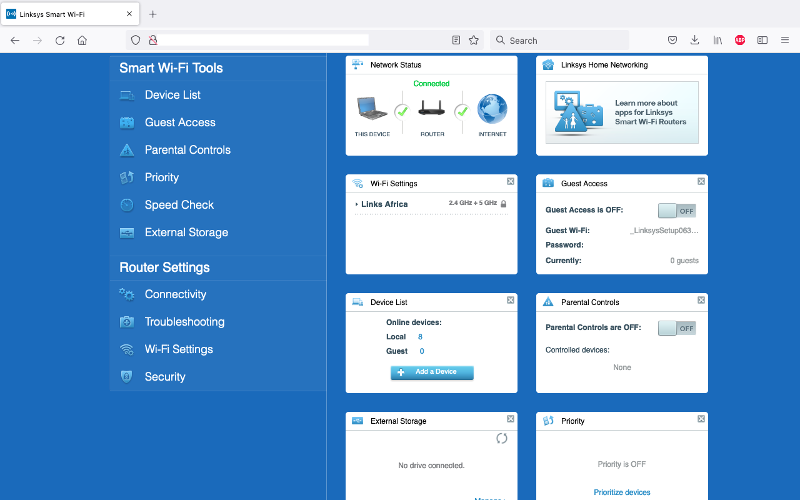Click the Guest Access widget header icon

(x=548, y=183)
